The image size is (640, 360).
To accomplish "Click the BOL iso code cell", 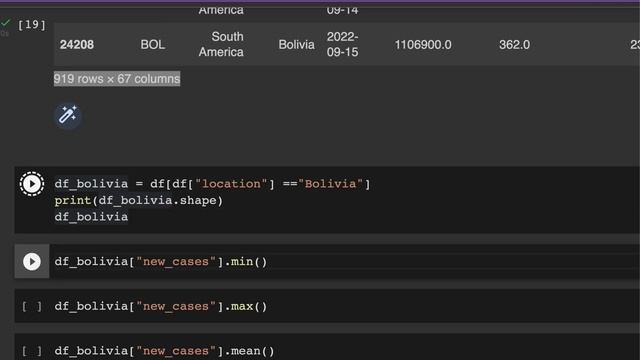I will (153, 44).
